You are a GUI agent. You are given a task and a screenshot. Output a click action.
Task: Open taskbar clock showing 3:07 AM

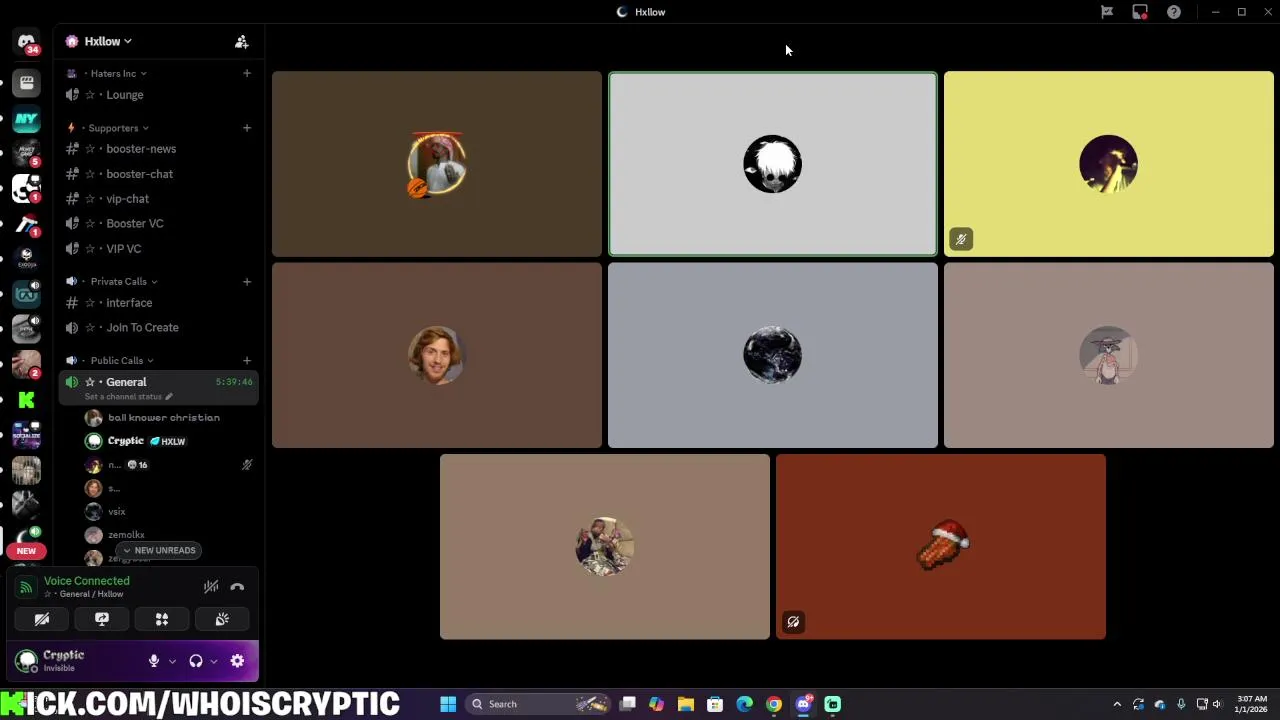[1252, 704]
